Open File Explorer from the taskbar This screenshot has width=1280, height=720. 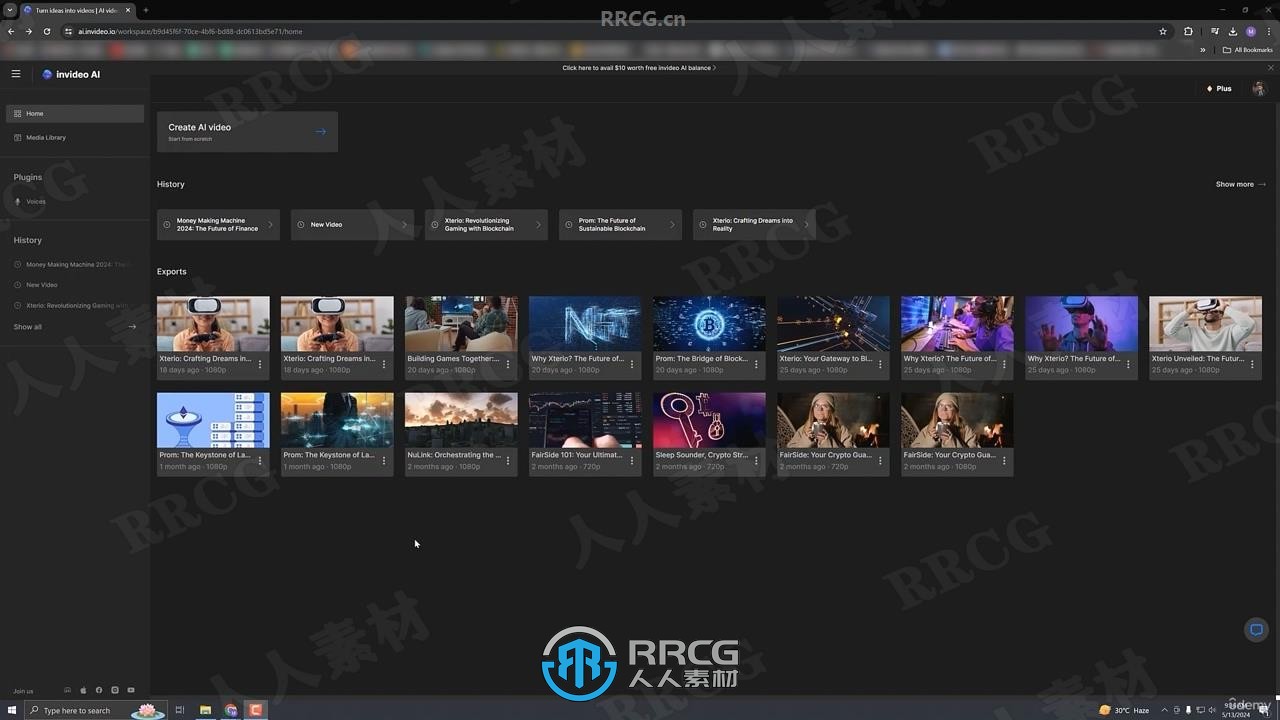[205, 710]
